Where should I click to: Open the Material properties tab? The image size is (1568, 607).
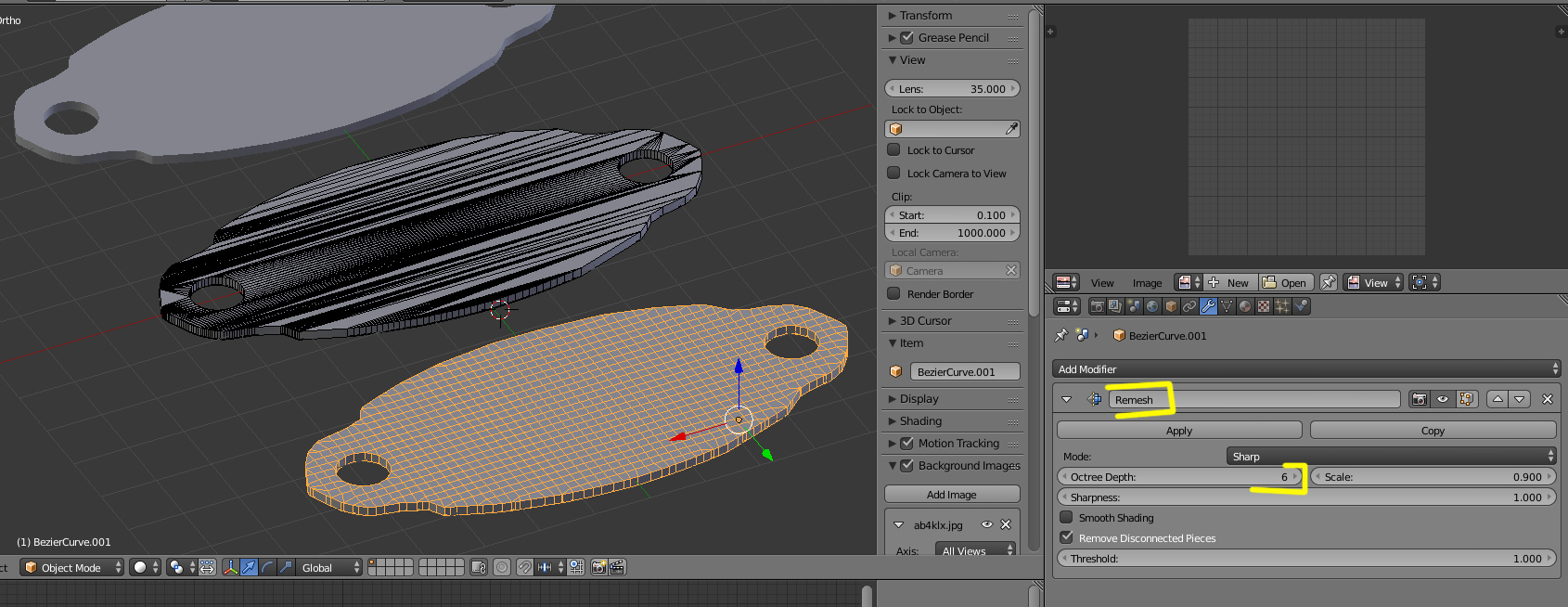[x=1245, y=306]
